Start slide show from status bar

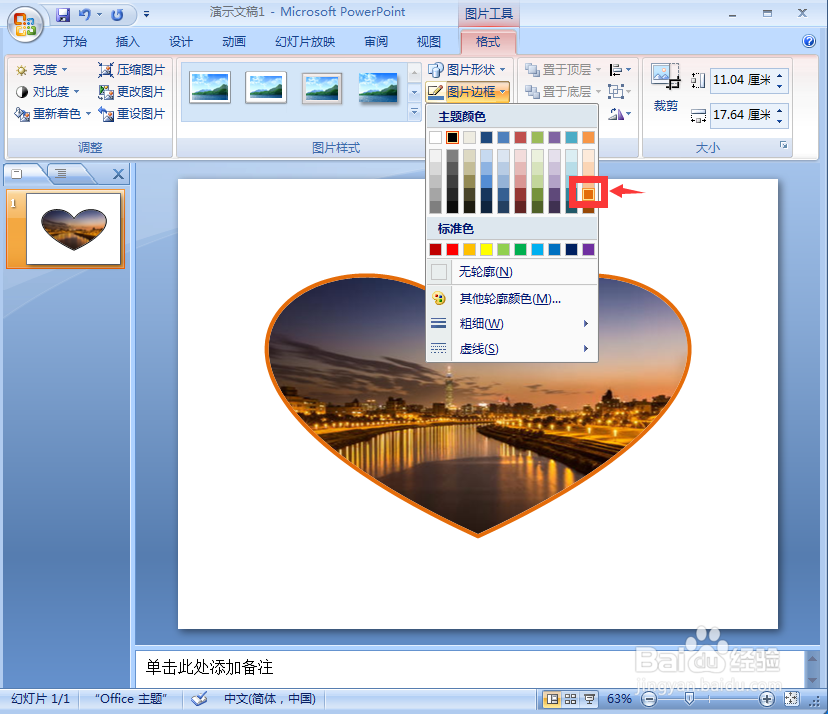589,699
